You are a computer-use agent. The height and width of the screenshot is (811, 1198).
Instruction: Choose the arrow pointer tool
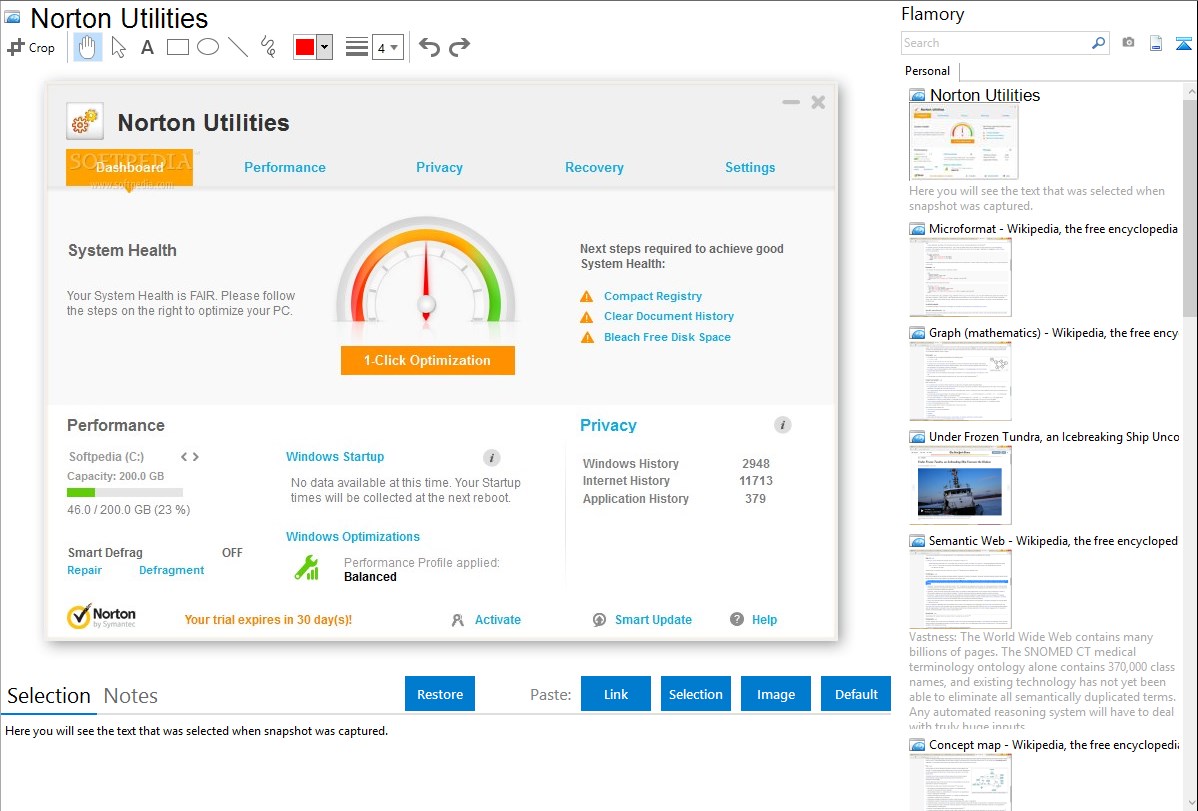(x=118, y=47)
